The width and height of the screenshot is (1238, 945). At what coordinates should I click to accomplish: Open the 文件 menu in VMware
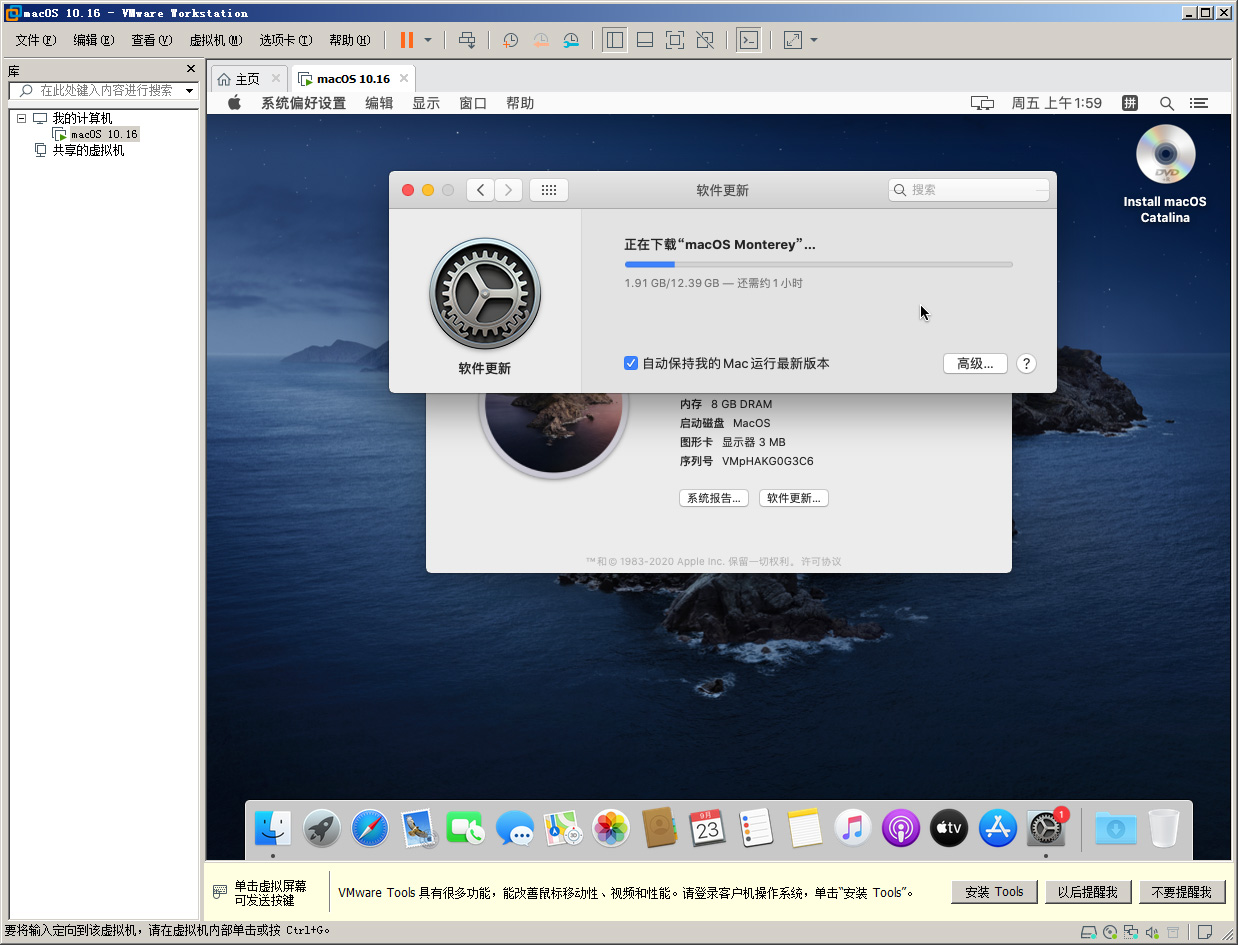point(36,40)
